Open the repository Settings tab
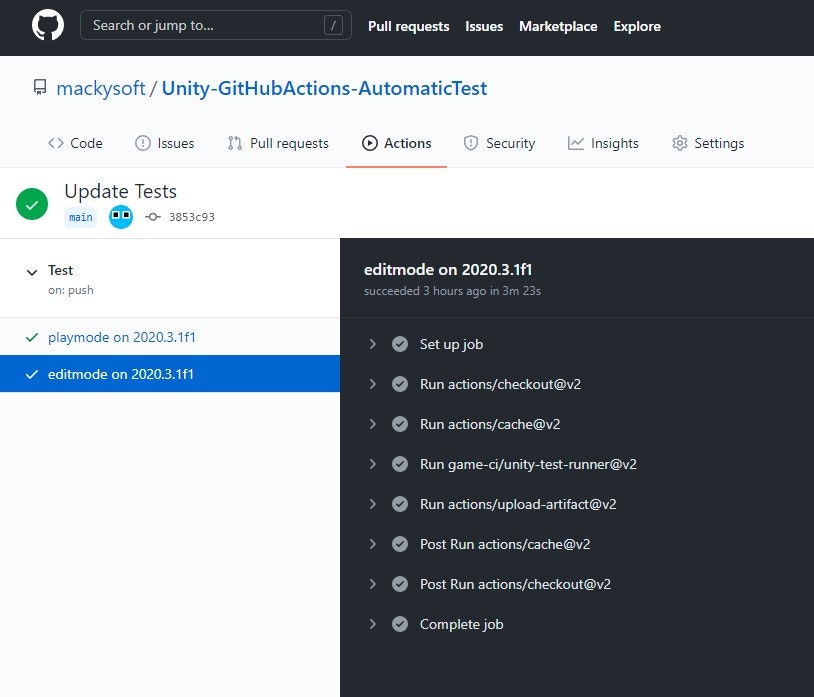Viewport: 814px width, 697px height. point(708,143)
